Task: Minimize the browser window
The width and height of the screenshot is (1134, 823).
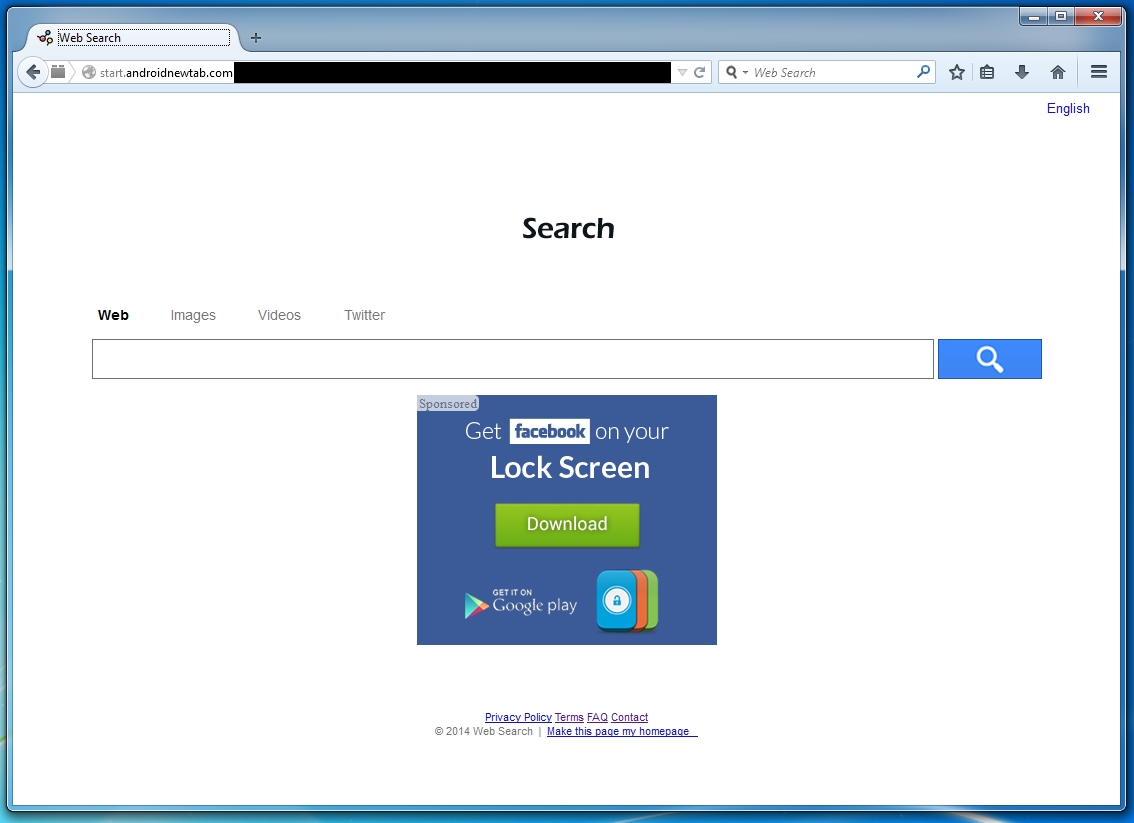Action: (1034, 16)
